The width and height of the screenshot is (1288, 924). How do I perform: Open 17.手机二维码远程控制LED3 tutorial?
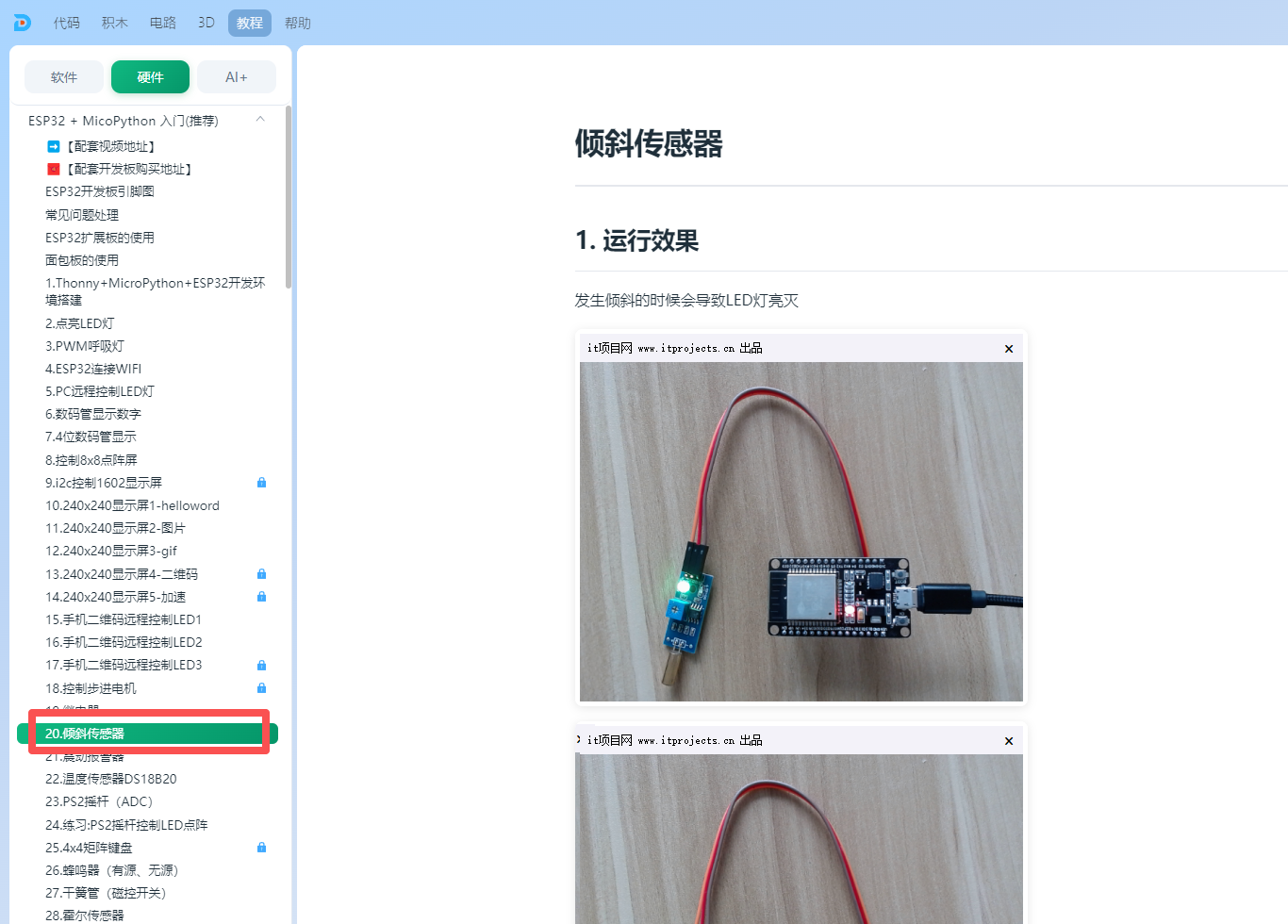[x=124, y=665]
